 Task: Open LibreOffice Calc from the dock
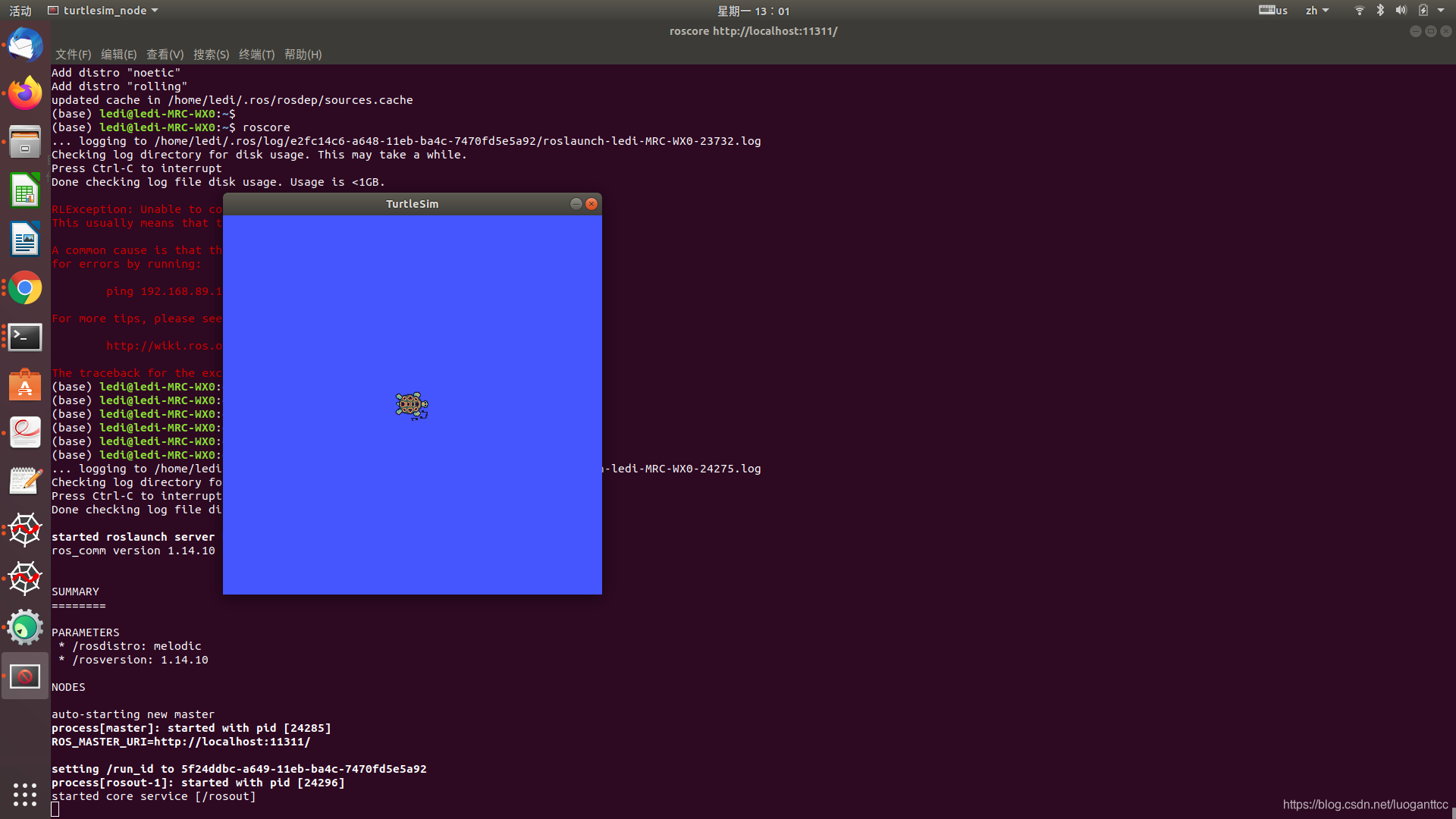(x=25, y=191)
